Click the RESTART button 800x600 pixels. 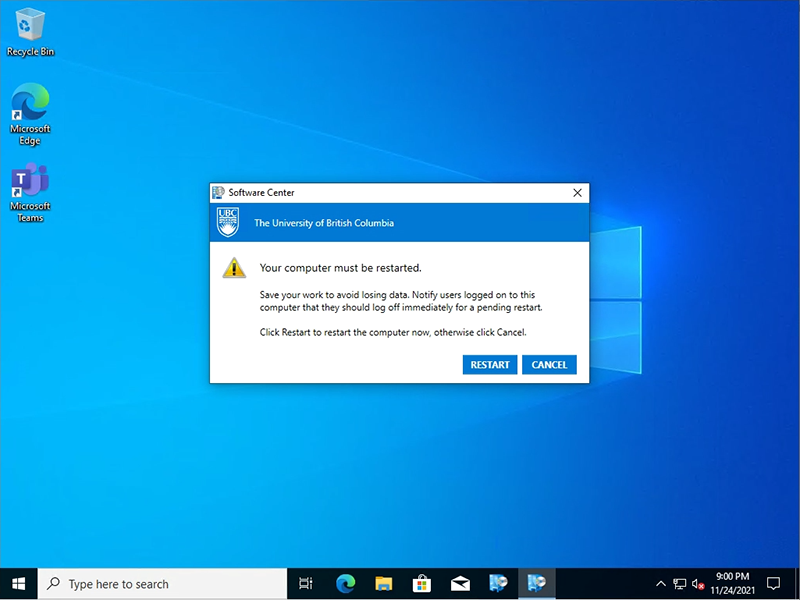(x=490, y=365)
